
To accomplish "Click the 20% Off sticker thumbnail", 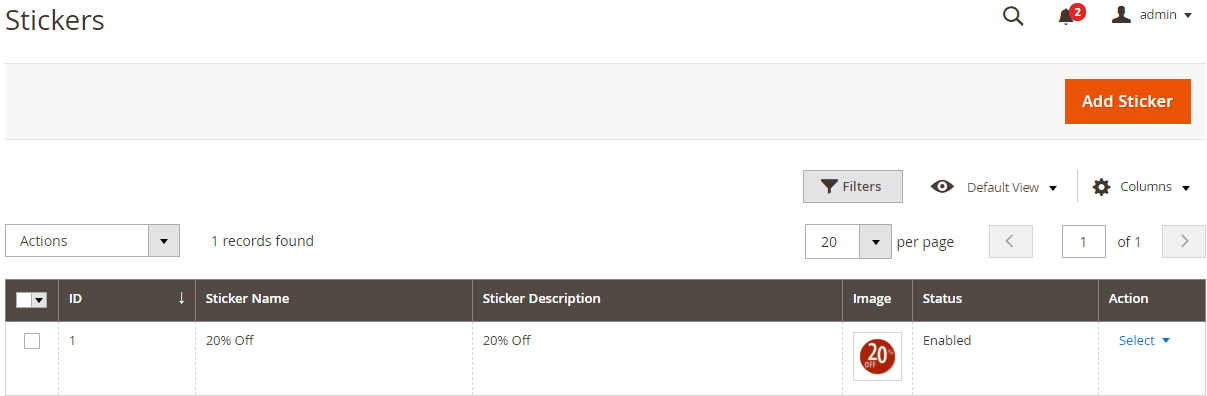I will [877, 356].
